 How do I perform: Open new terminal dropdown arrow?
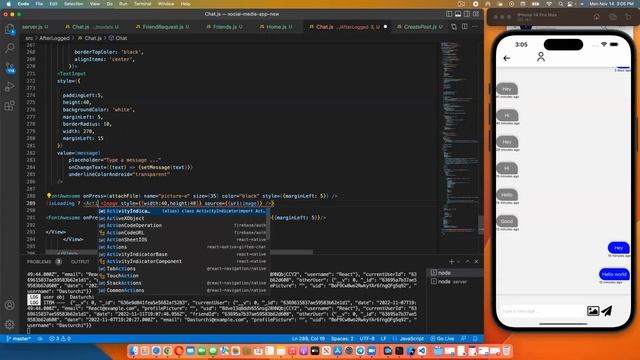pyautogui.click(x=458, y=262)
